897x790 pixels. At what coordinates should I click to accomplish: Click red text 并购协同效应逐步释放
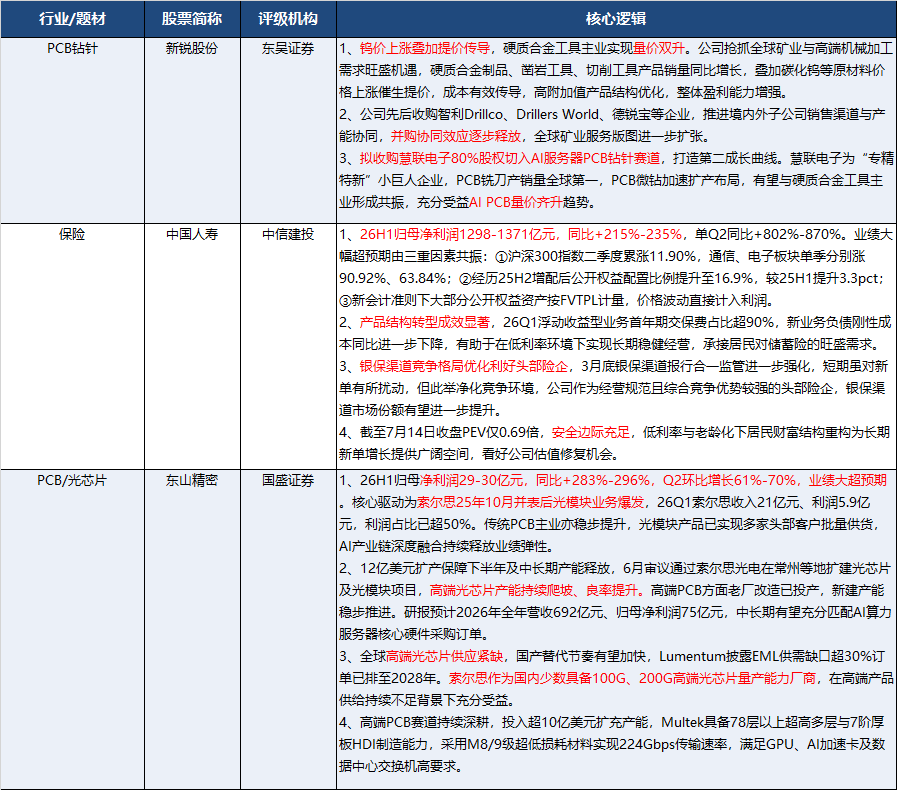click(x=456, y=136)
